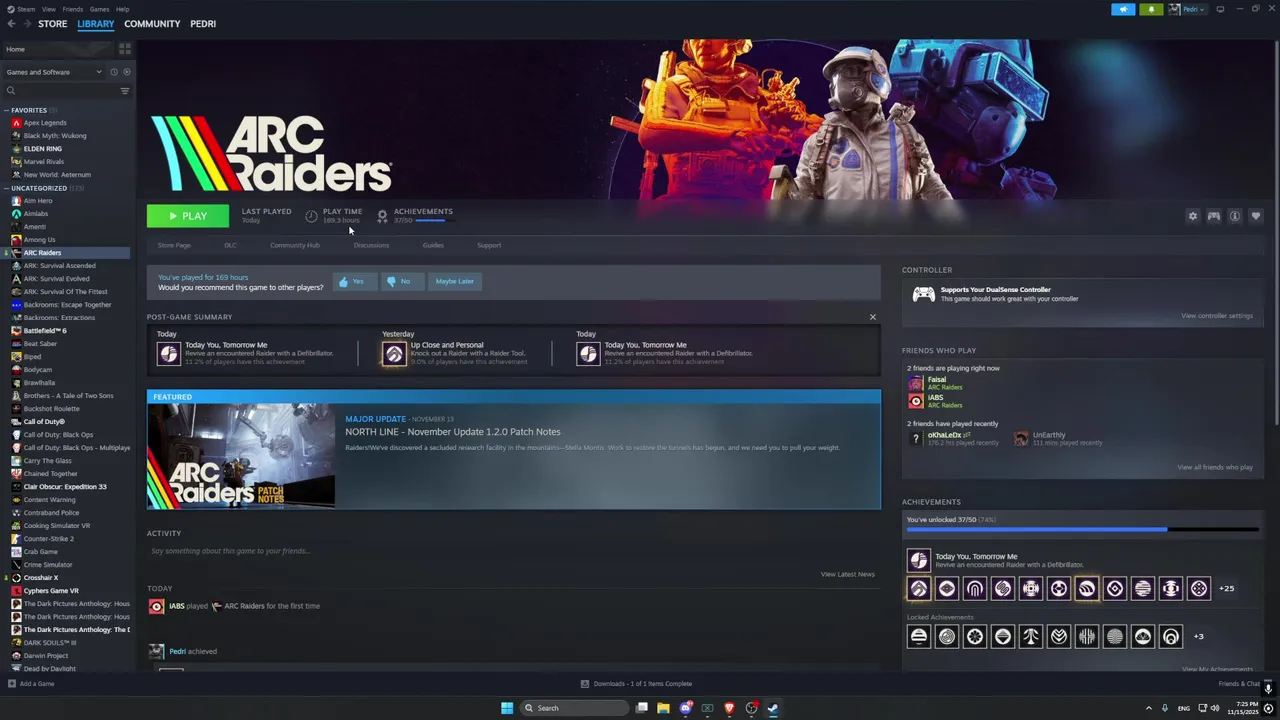
Task: Collapse the Favorites category
Action: point(7,110)
